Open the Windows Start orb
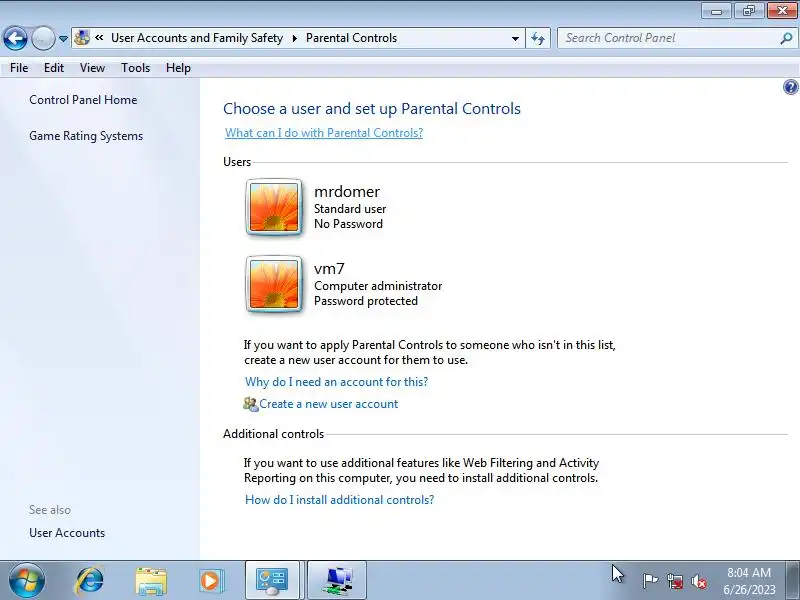800x600 pixels. pyautogui.click(x=27, y=581)
